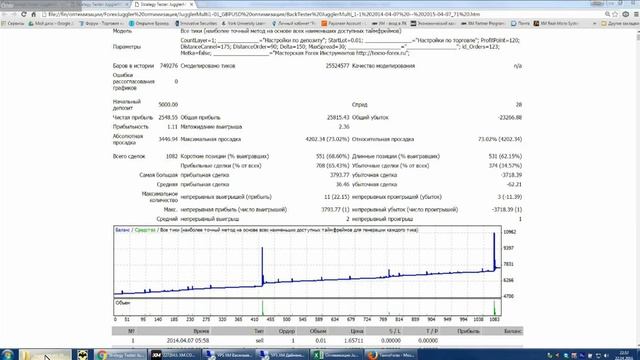Click the gross loss value -23266.88
This screenshot has width=640, height=360.
click(510, 118)
